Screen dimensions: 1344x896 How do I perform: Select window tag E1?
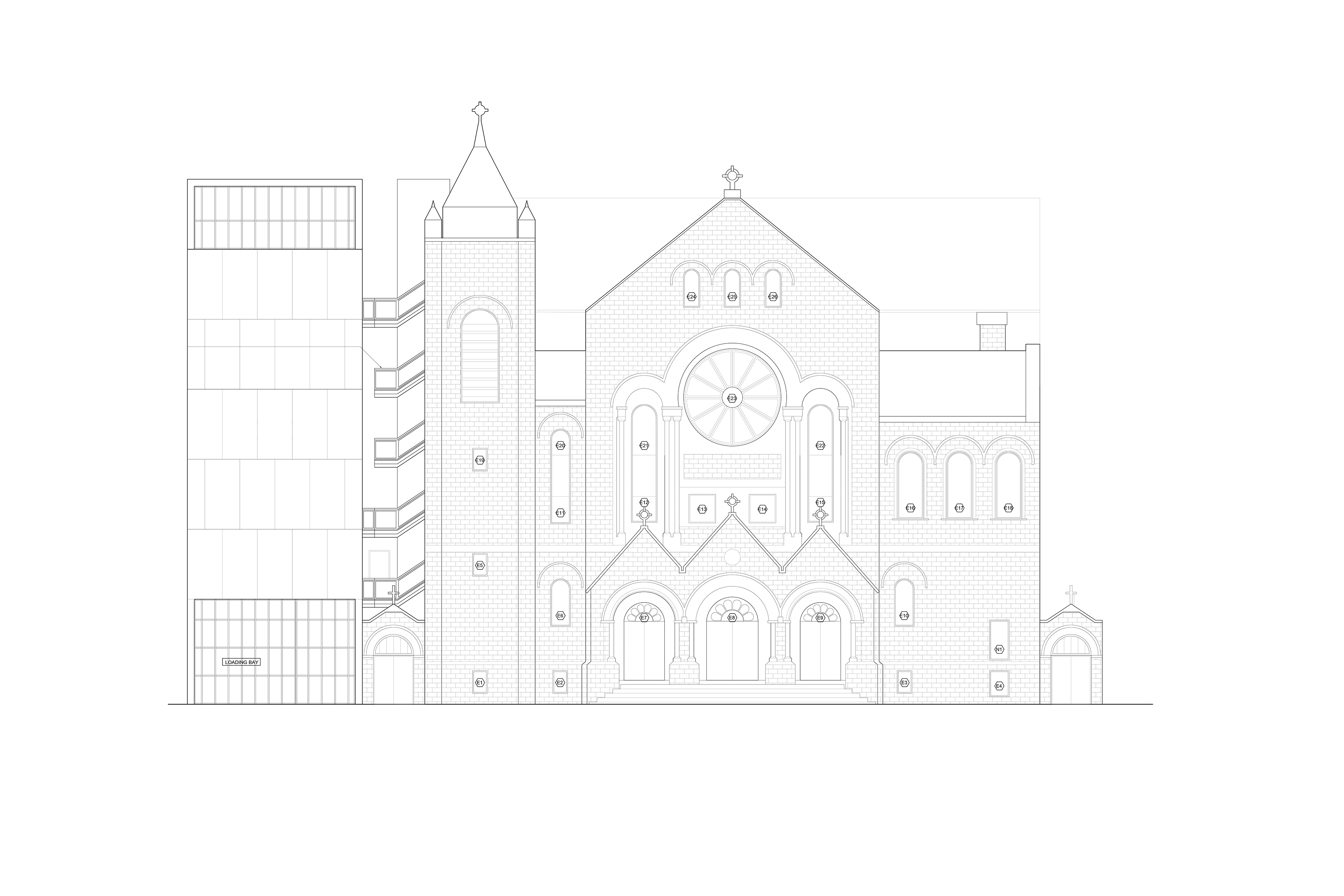point(480,683)
